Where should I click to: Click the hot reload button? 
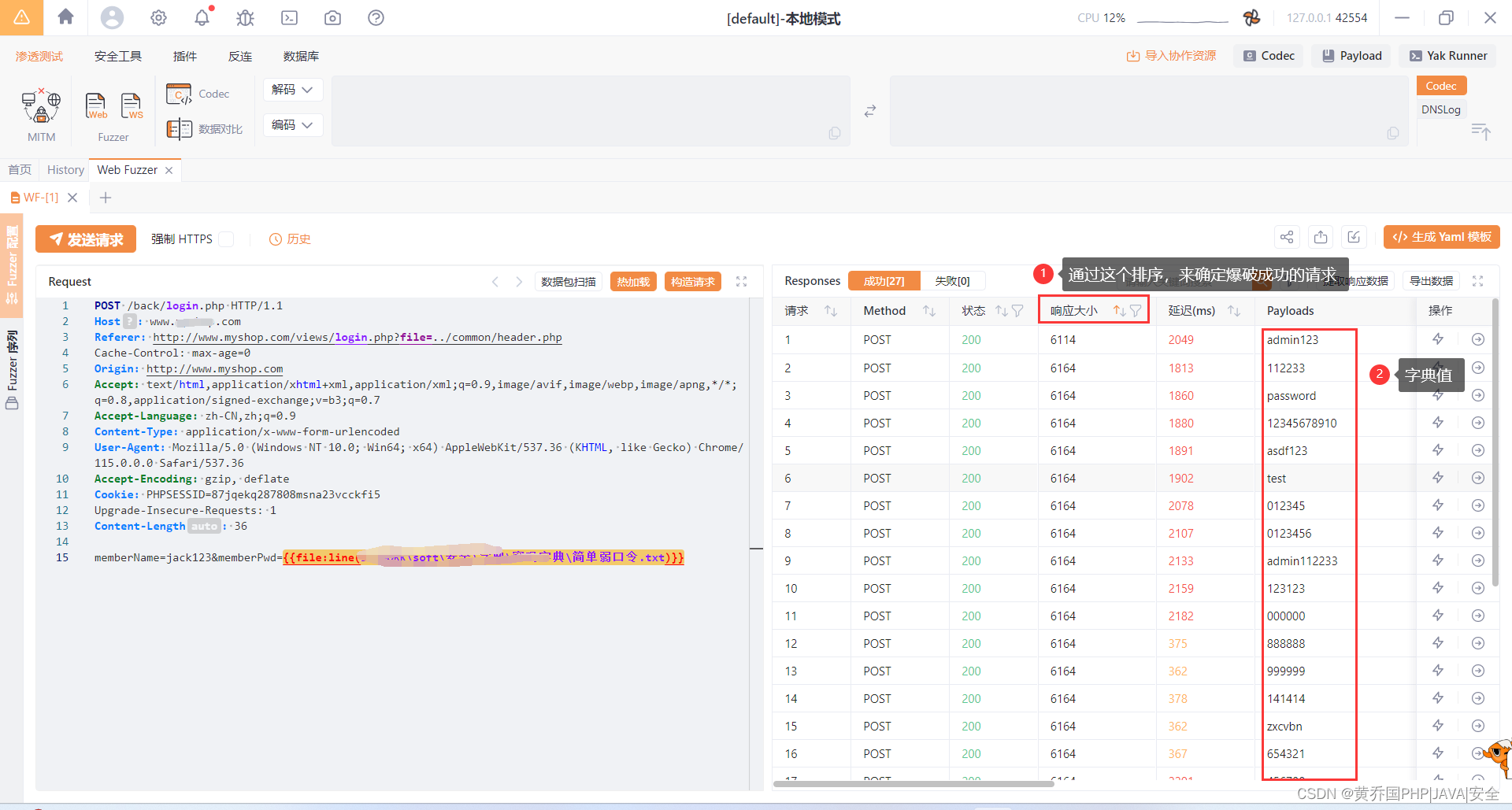[x=633, y=282]
